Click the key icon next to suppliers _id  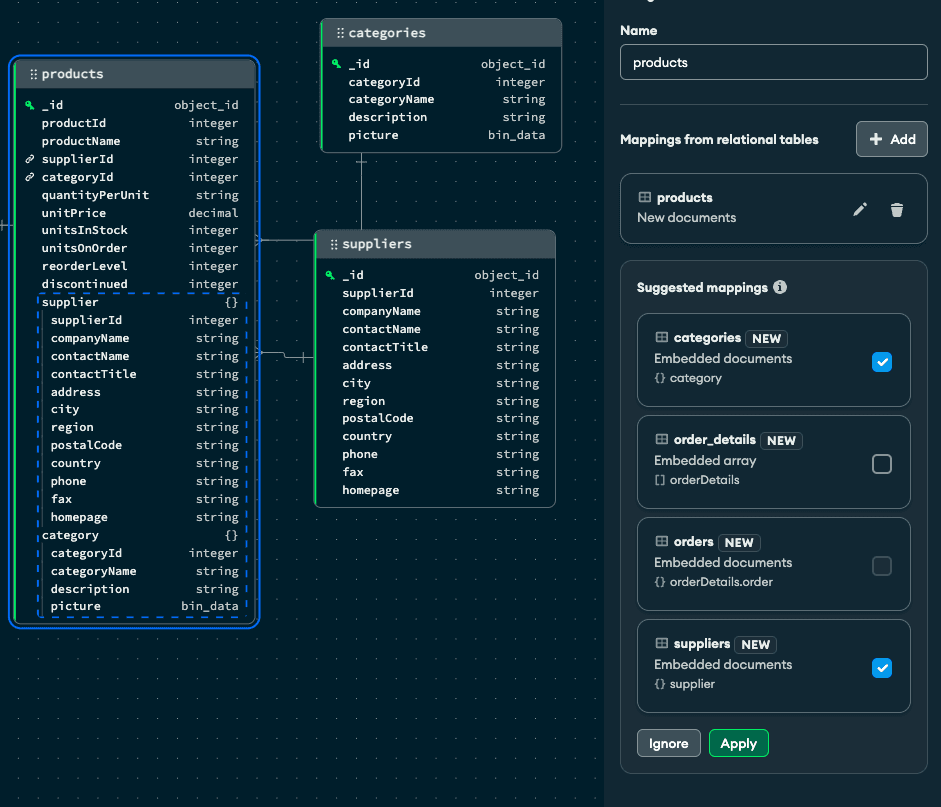tap(330, 275)
